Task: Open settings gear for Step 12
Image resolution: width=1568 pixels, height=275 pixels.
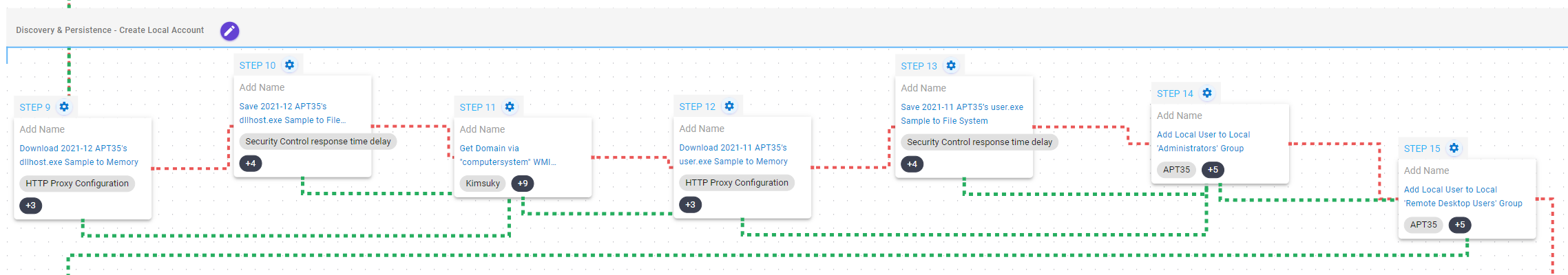Action: (729, 107)
